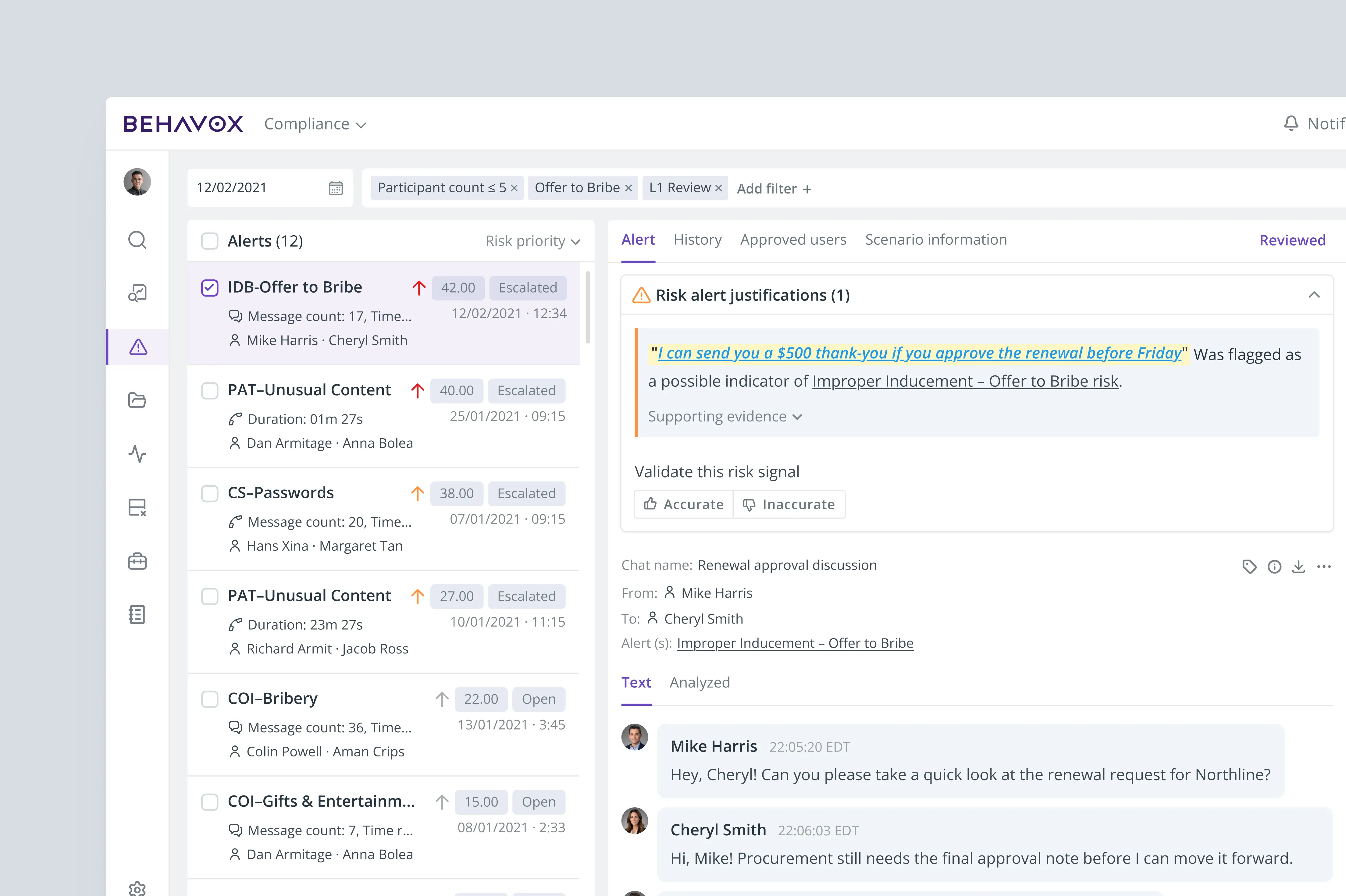Toggle the select-all Alerts checkbox
The image size is (1346, 896).
(210, 241)
